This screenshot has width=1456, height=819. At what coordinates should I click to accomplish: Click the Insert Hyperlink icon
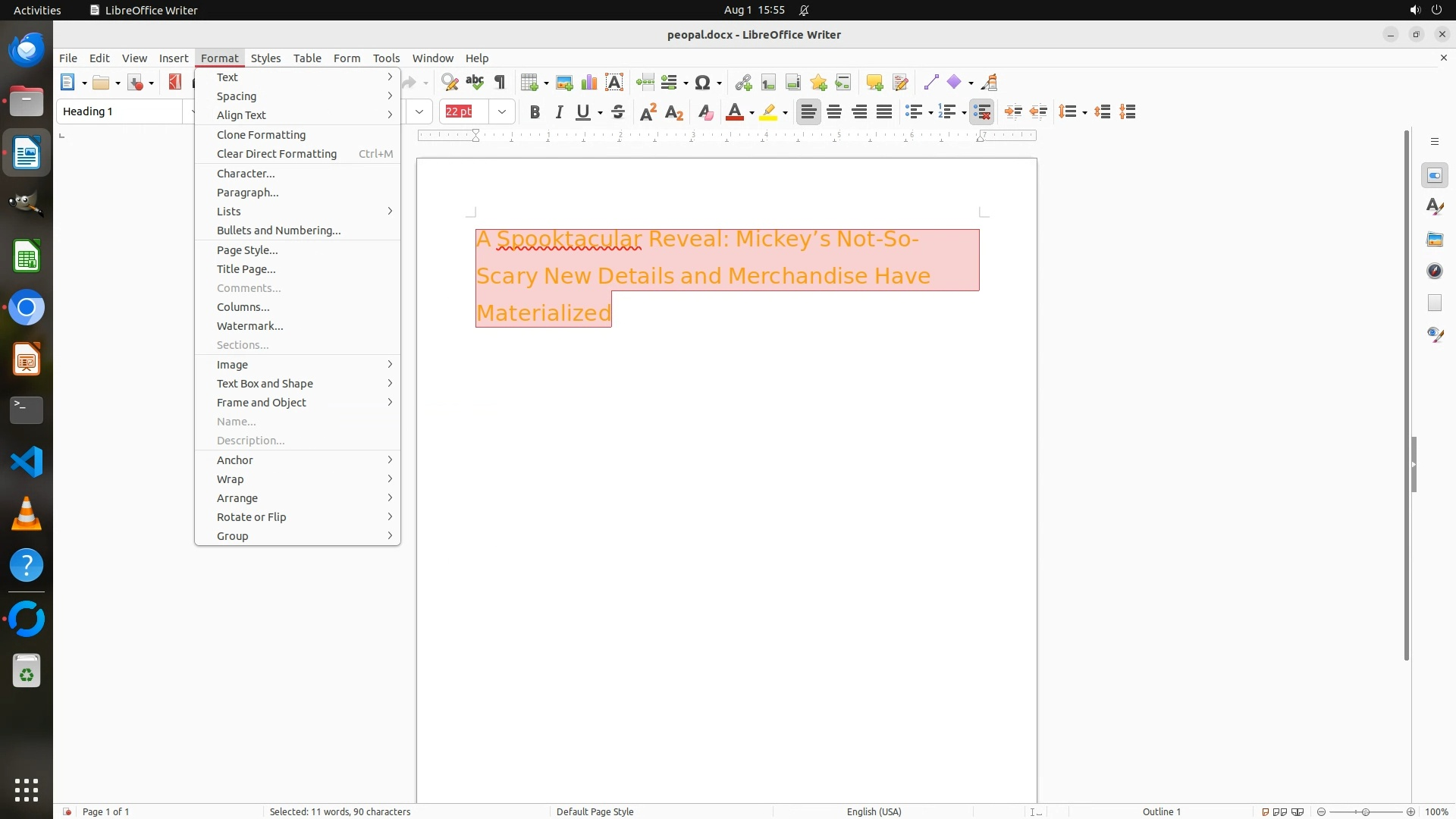[x=743, y=83]
